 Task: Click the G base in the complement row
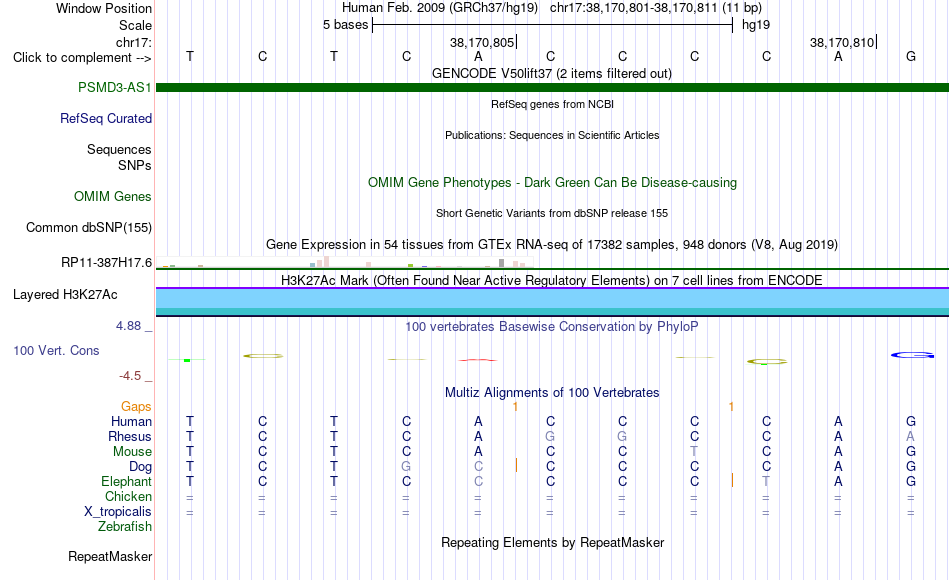(911, 56)
